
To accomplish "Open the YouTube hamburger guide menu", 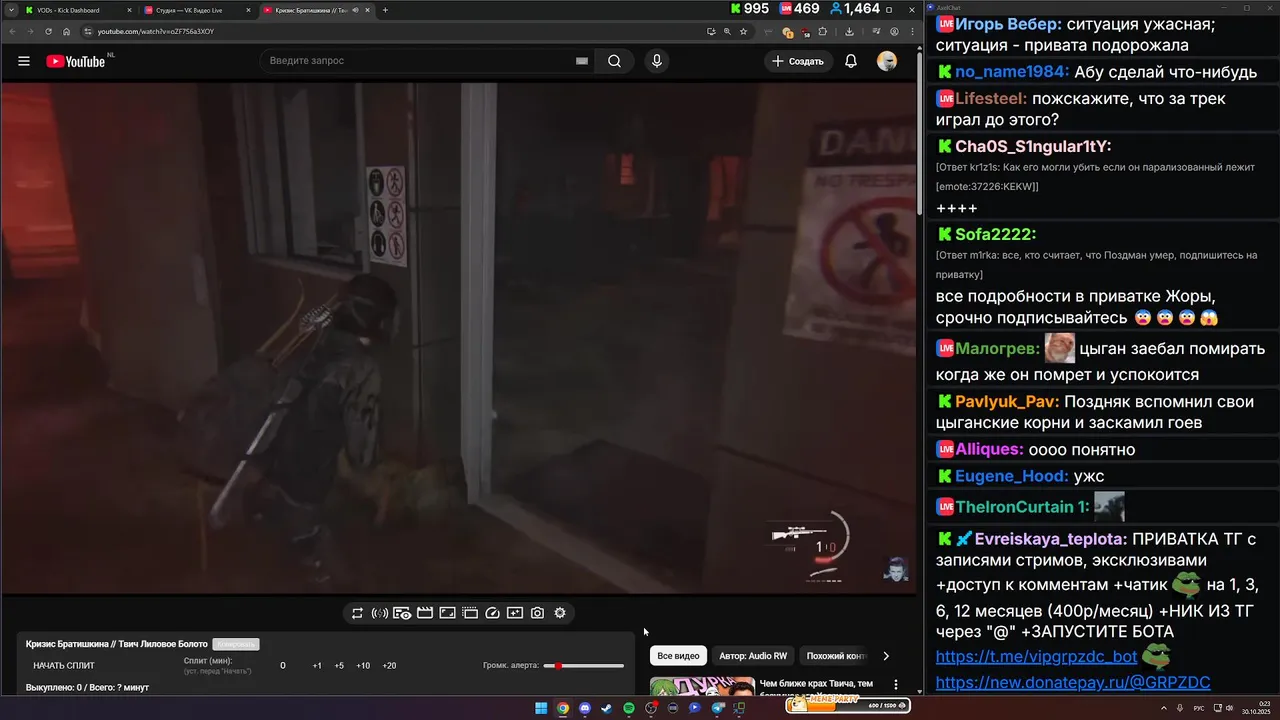I will pyautogui.click(x=24, y=61).
